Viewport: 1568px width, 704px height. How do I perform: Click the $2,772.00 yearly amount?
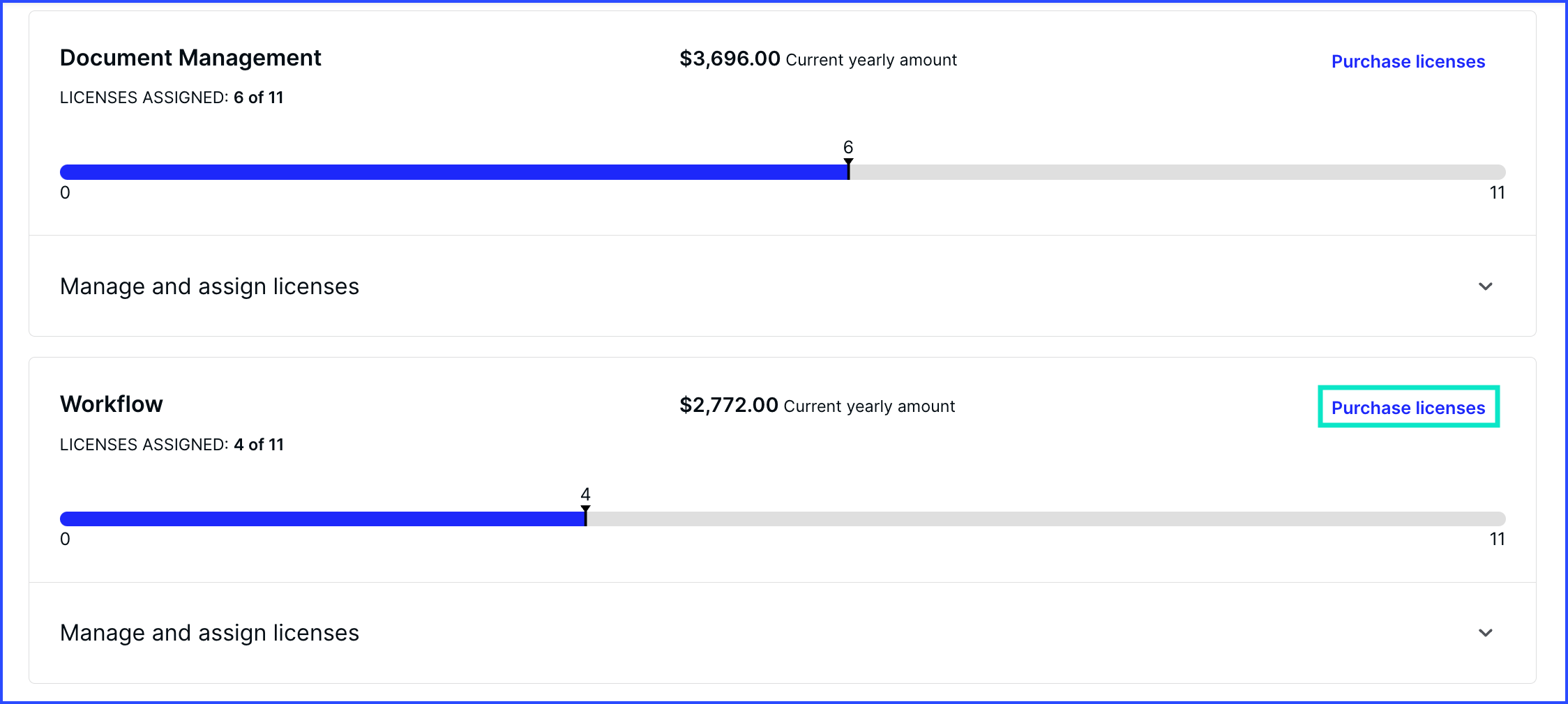click(x=729, y=406)
